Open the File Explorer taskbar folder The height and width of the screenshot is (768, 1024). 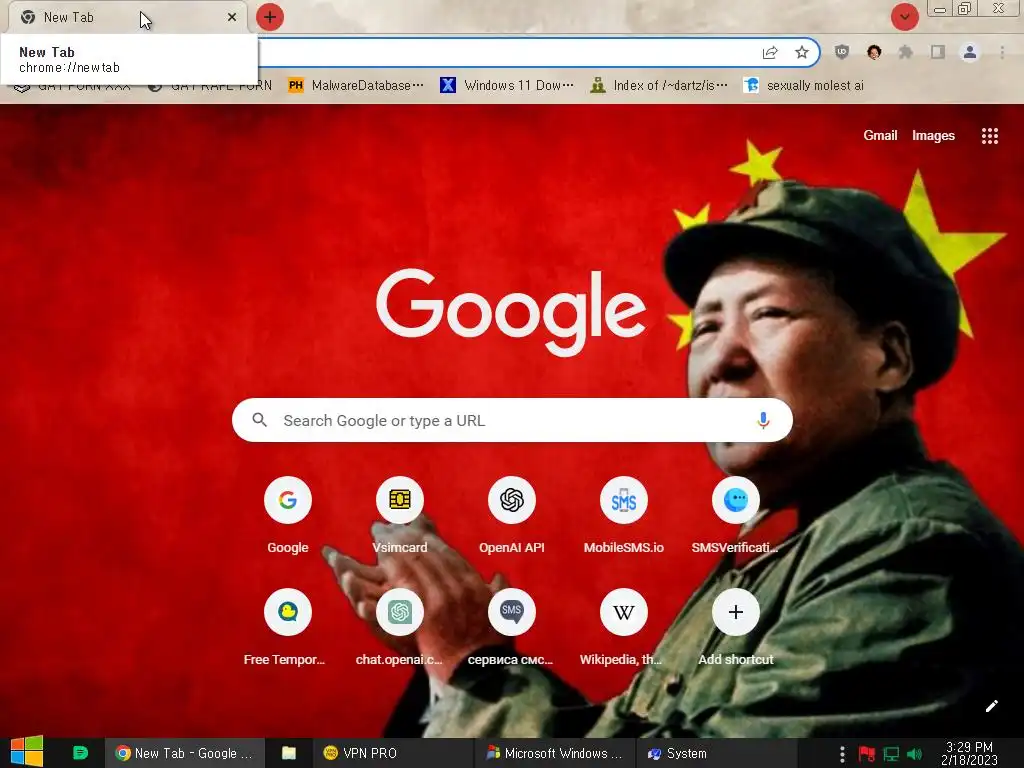289,753
